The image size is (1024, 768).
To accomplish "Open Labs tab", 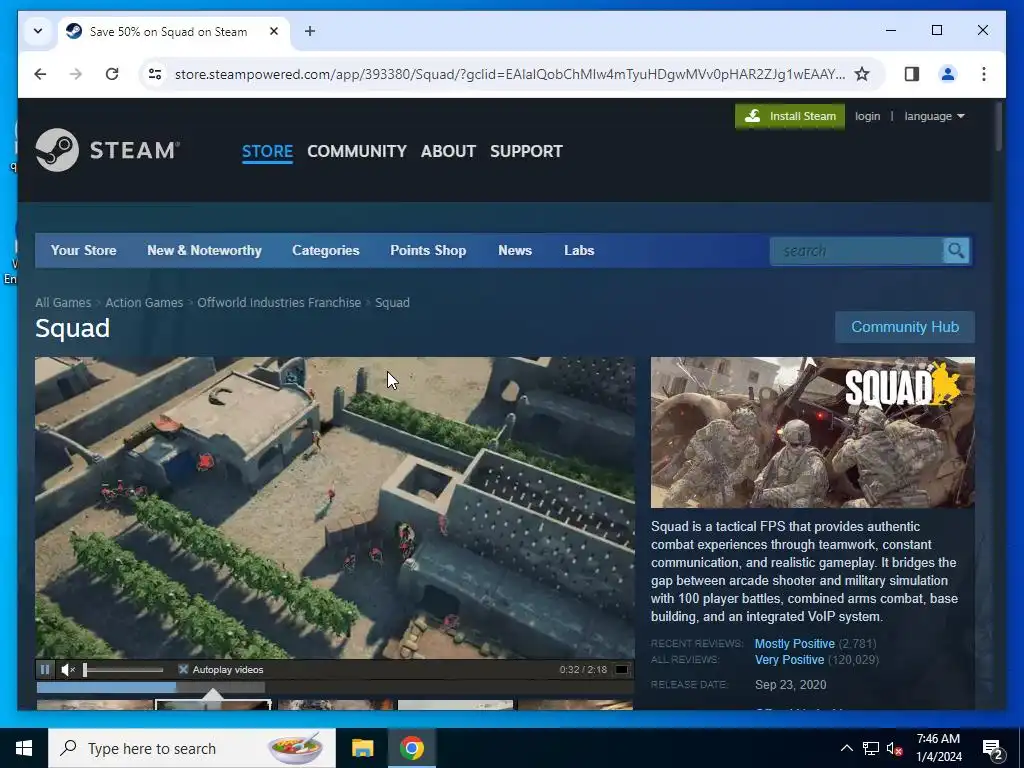I will 579,250.
